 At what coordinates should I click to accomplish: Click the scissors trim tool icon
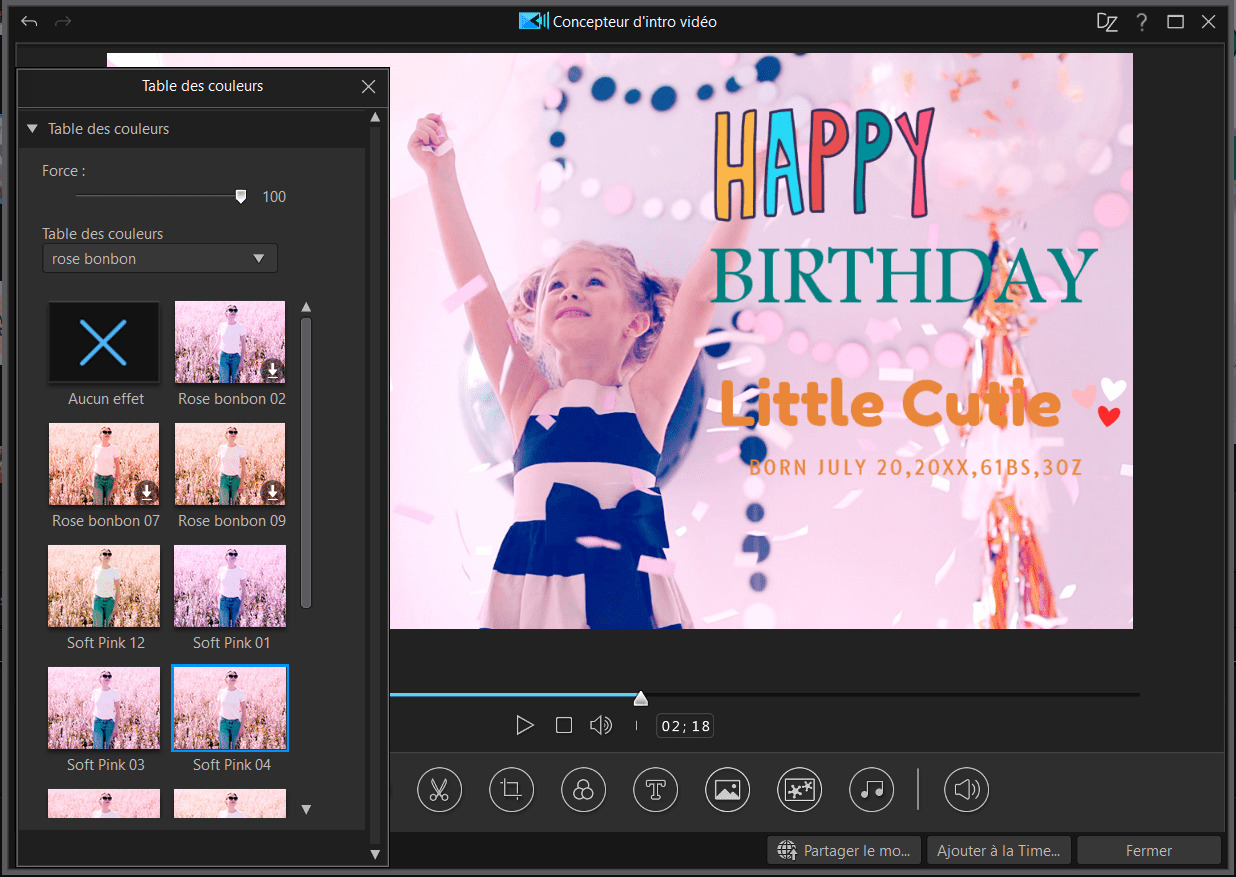tap(439, 790)
